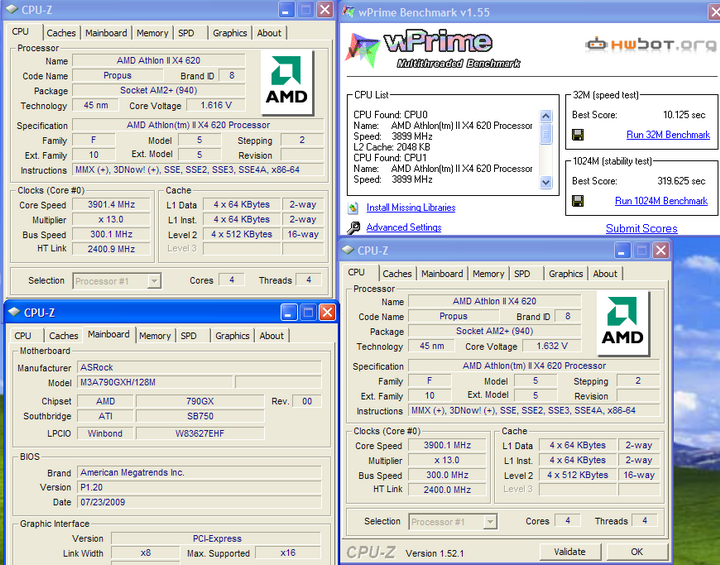Close the Mainboard CPU-Z window

point(327,313)
